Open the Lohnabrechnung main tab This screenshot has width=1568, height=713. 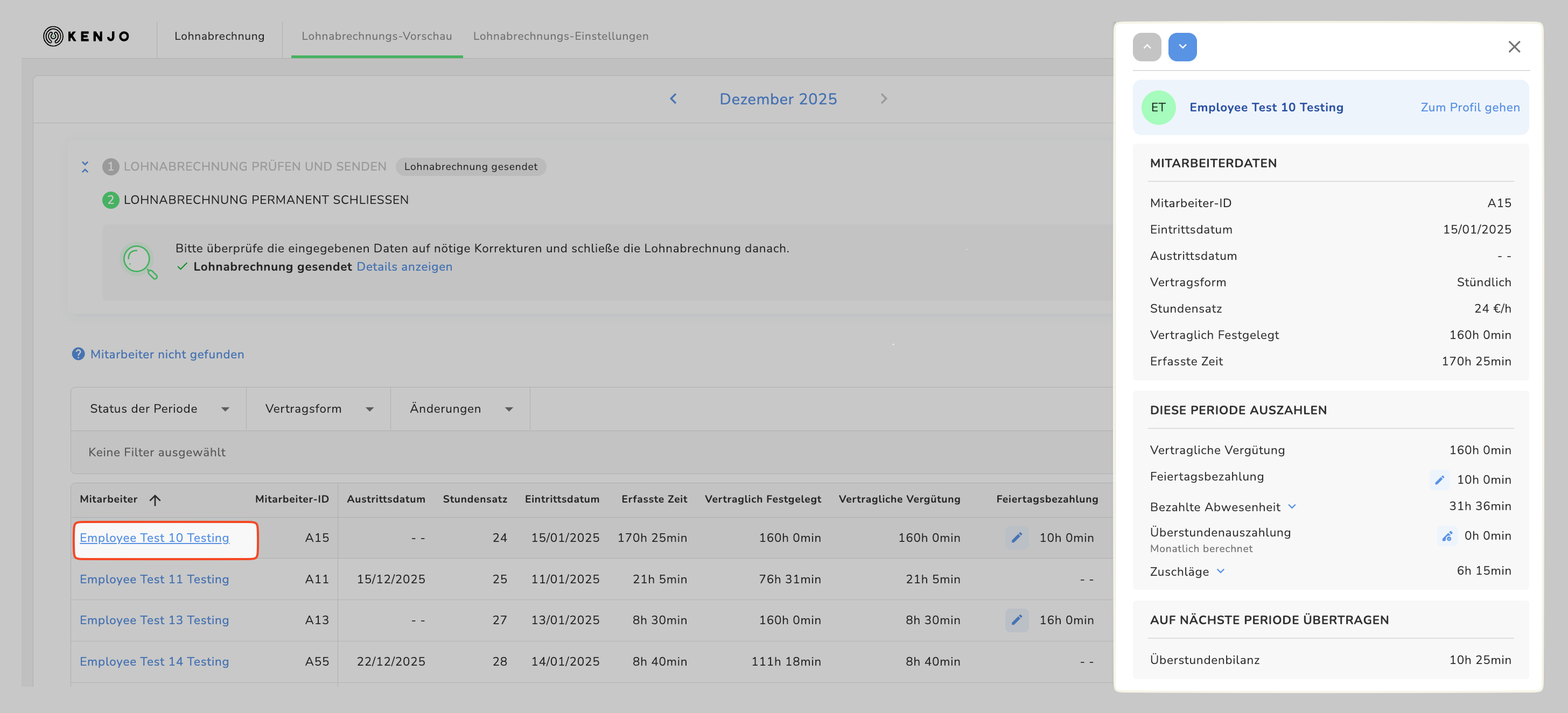click(x=219, y=37)
